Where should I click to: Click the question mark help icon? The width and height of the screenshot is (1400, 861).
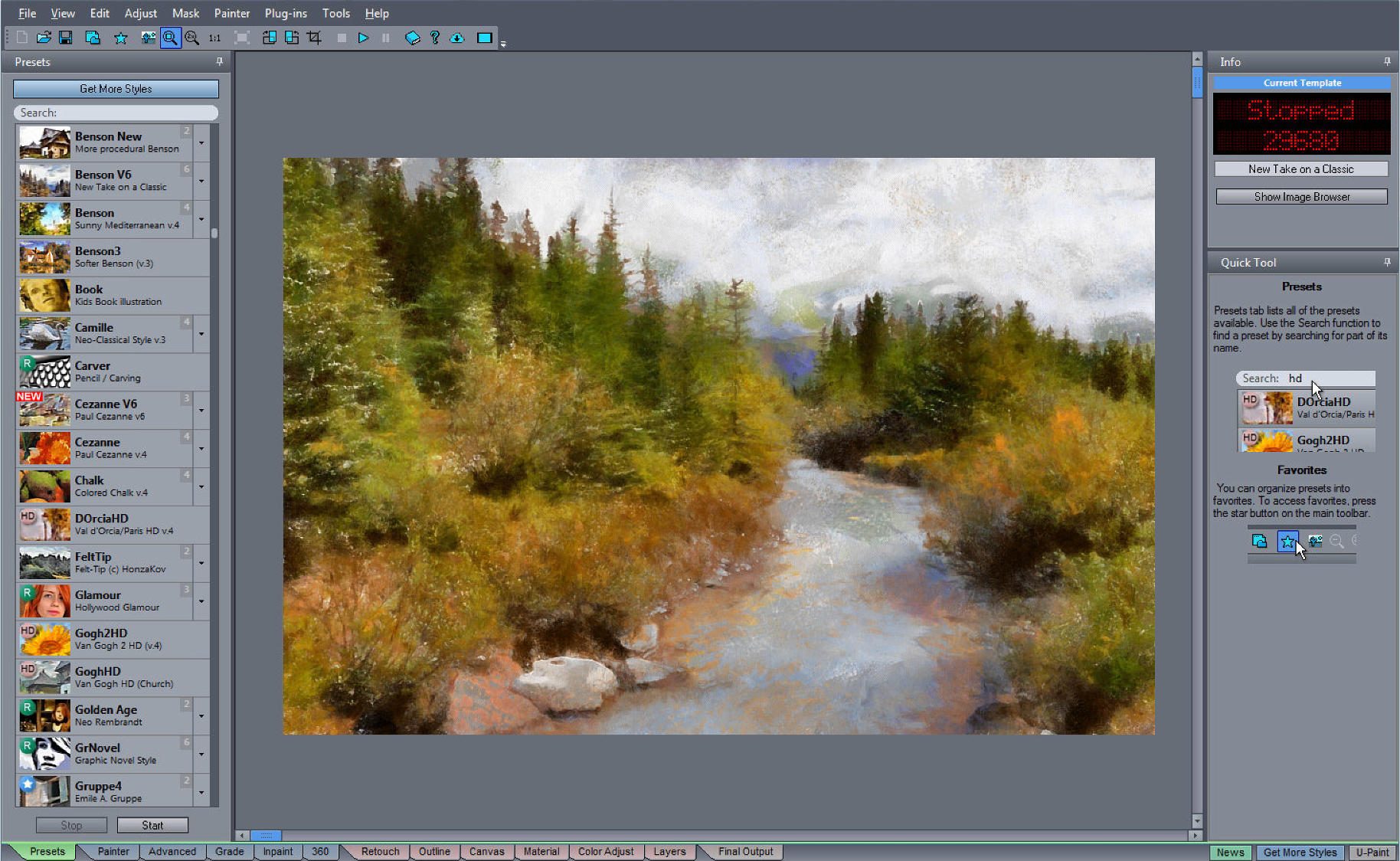(434, 38)
